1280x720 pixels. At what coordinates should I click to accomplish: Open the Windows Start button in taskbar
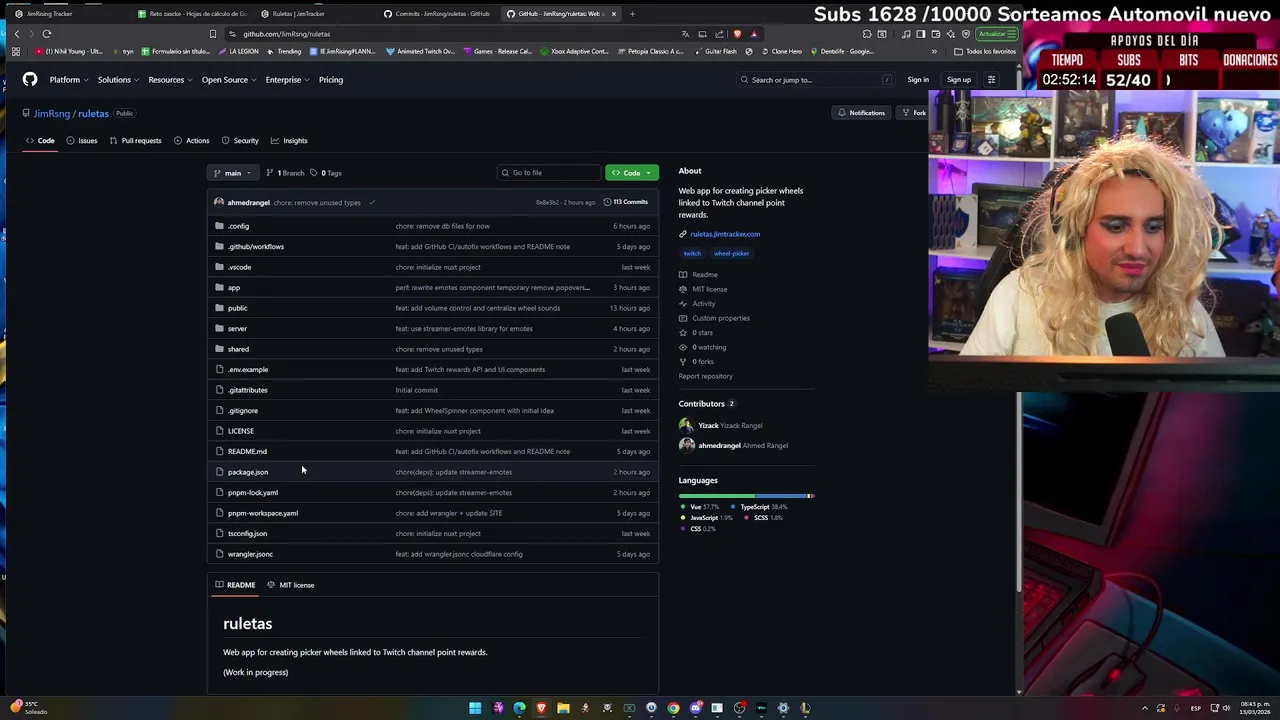[x=475, y=708]
